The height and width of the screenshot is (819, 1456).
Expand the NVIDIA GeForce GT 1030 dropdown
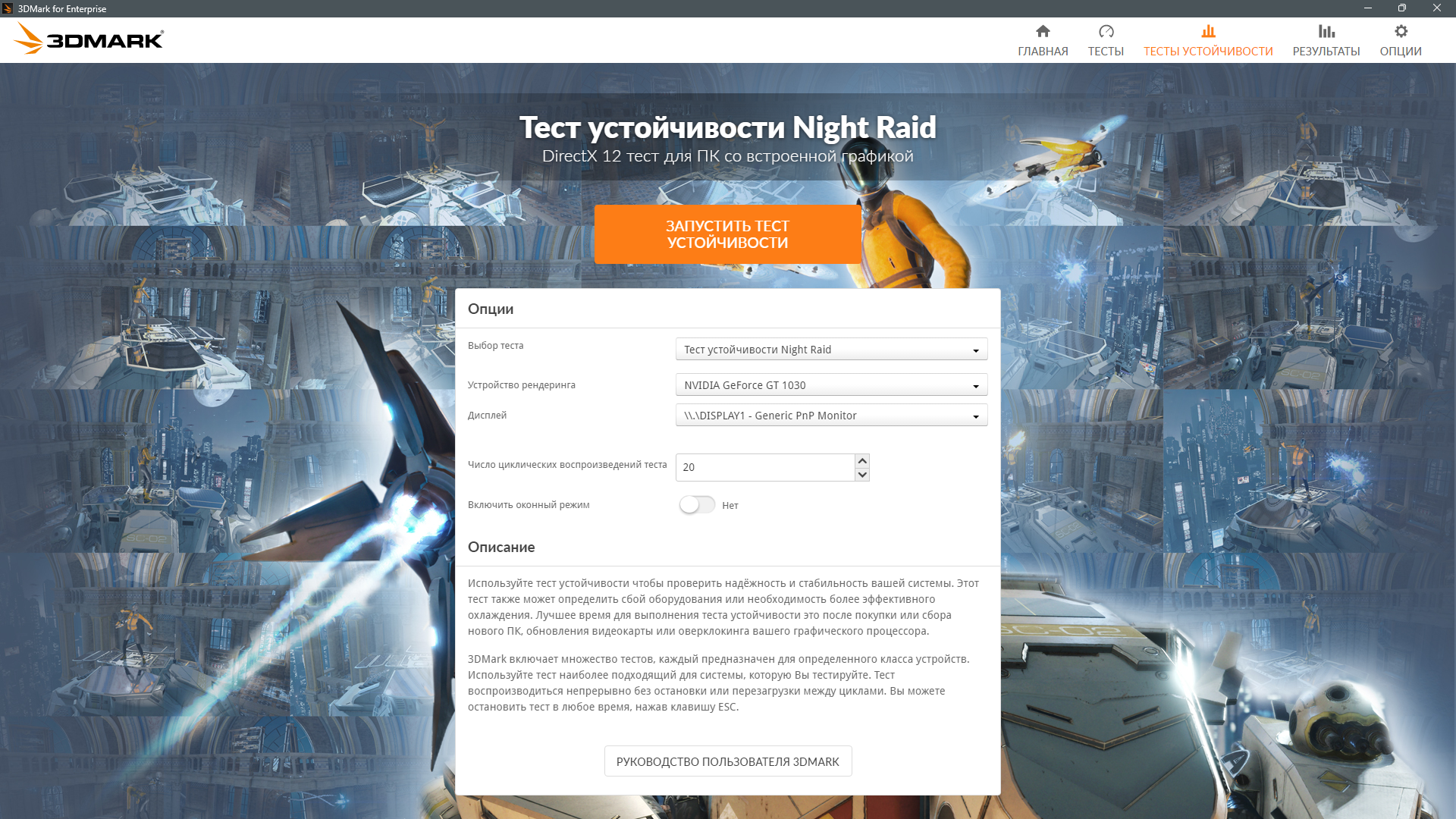[x=831, y=385]
